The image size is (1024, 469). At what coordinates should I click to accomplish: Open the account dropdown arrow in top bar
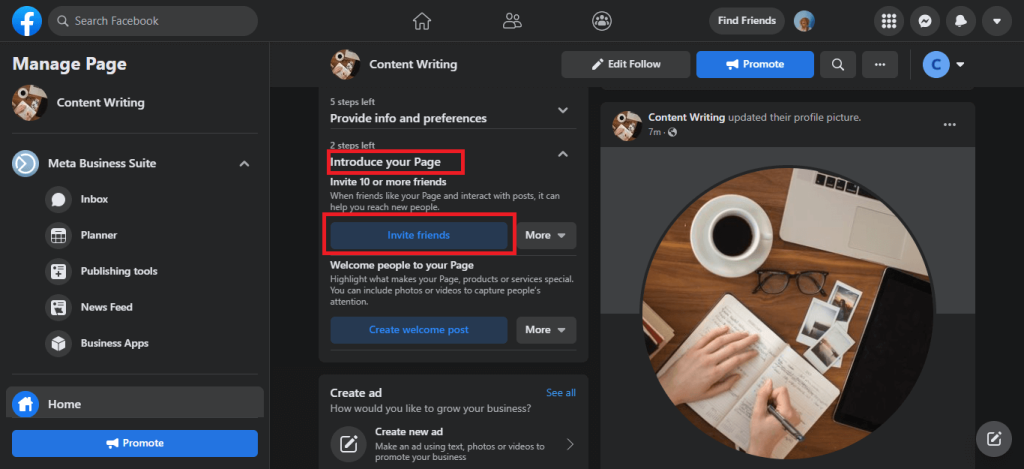(997, 21)
